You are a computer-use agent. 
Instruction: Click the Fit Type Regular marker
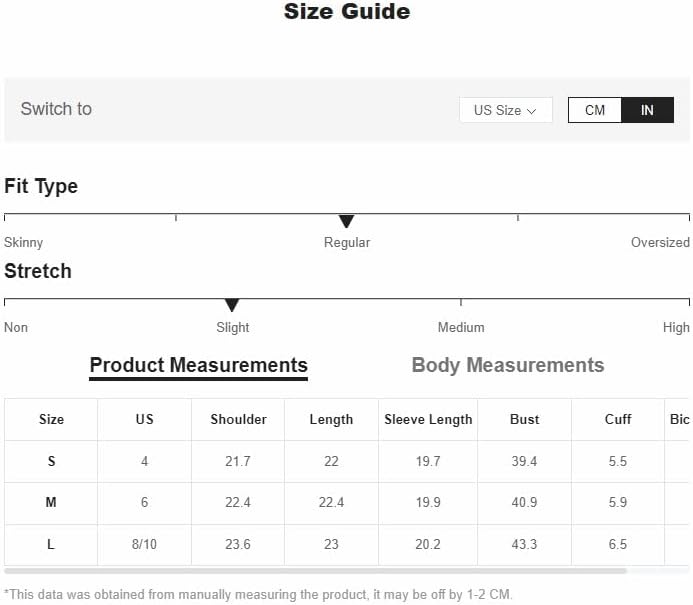tap(346, 221)
